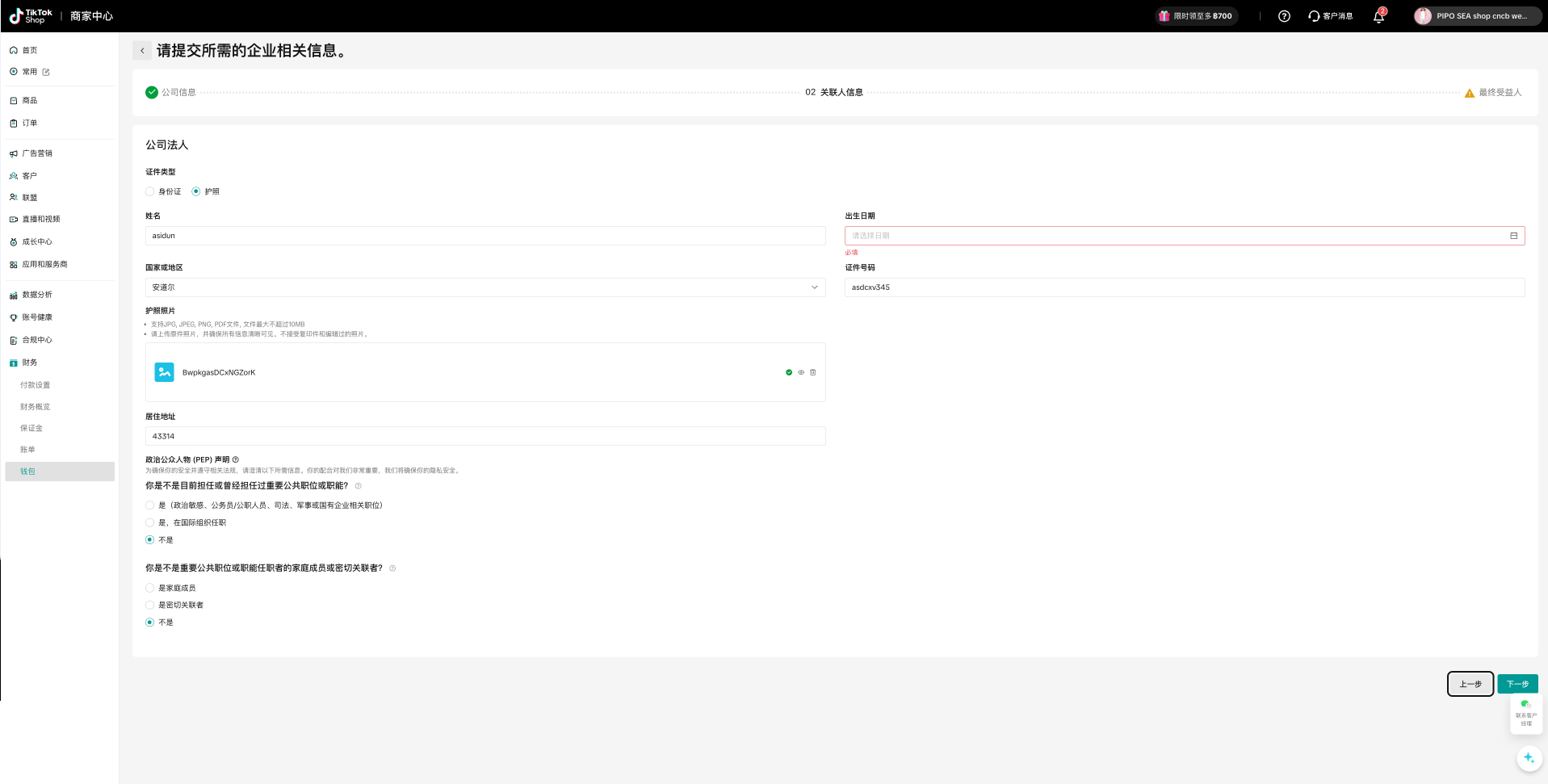This screenshot has height=784, width=1548.
Task: Delete the uploaded passport photo file
Action: point(813,372)
